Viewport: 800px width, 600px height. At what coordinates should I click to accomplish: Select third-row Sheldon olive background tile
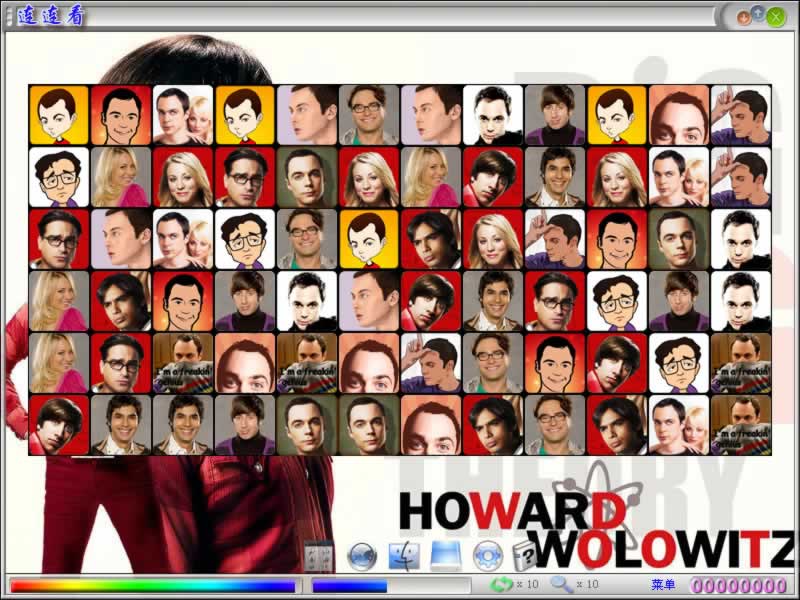pos(679,239)
